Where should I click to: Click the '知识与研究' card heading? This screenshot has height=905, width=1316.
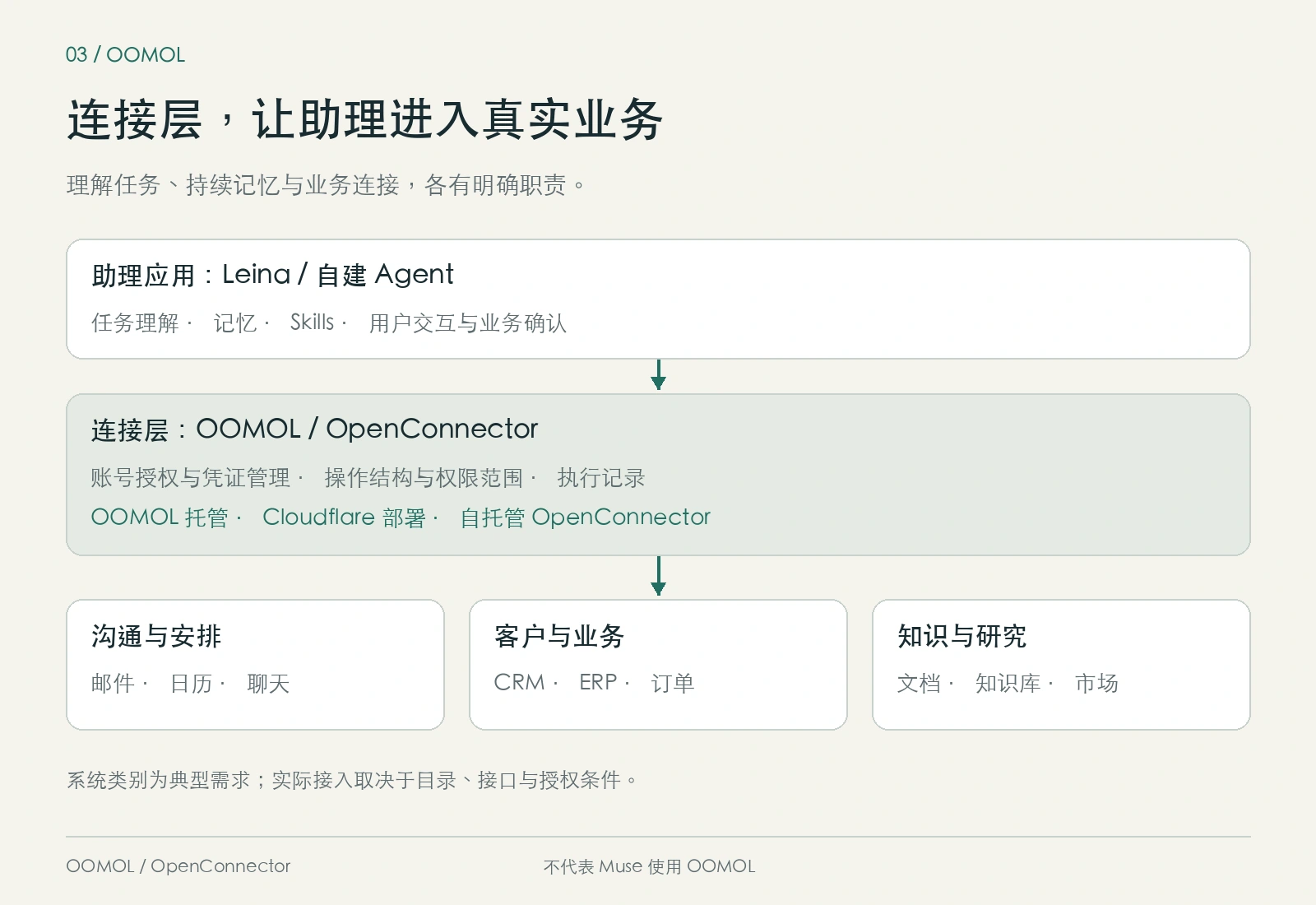tap(962, 636)
